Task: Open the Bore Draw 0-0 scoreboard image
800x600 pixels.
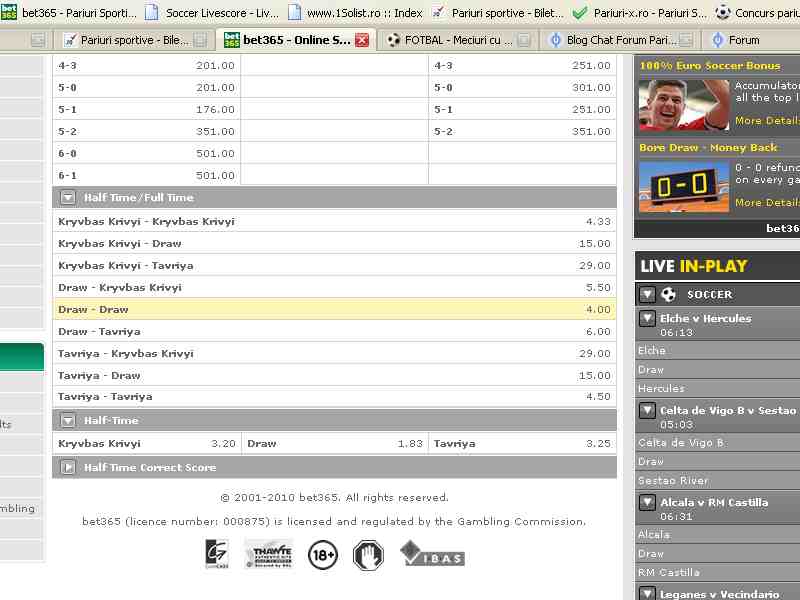Action: click(x=684, y=187)
